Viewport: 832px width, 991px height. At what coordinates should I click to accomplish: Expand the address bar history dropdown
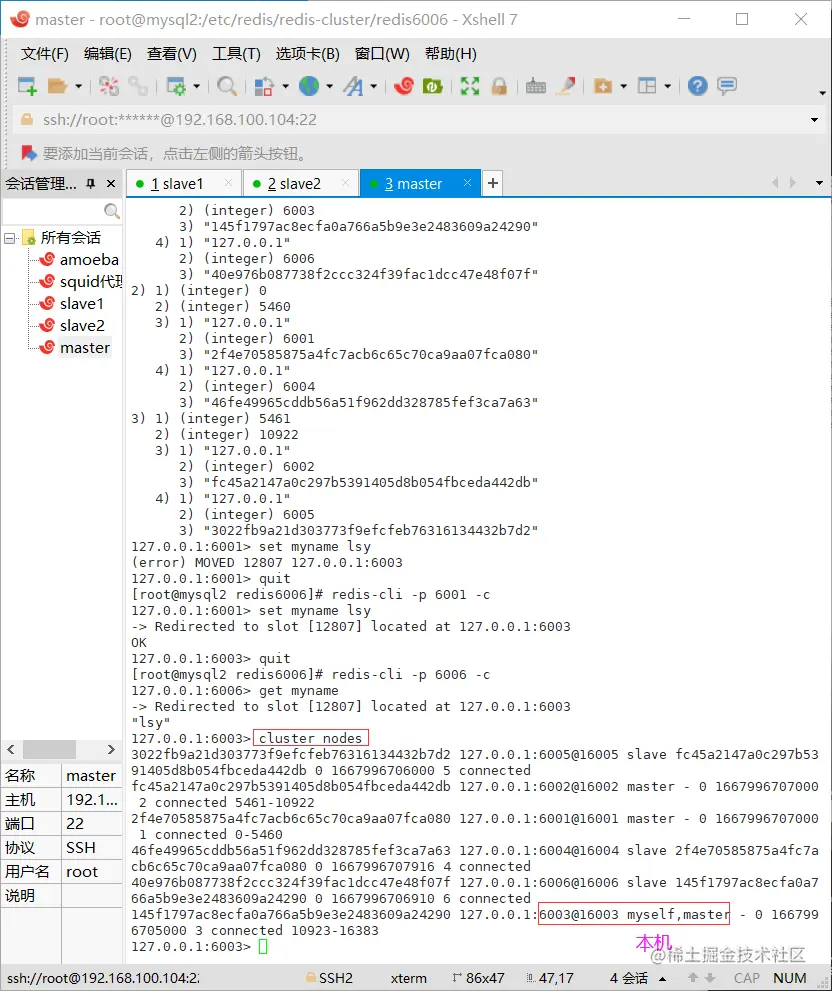814,119
